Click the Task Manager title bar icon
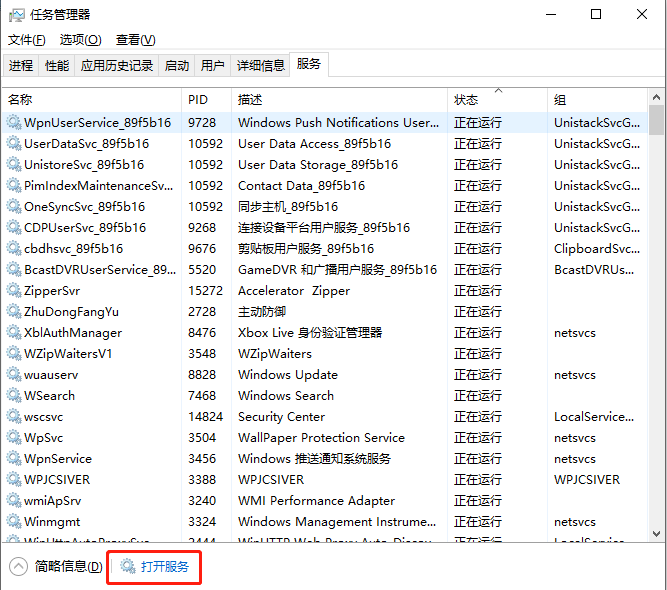 pyautogui.click(x=17, y=15)
